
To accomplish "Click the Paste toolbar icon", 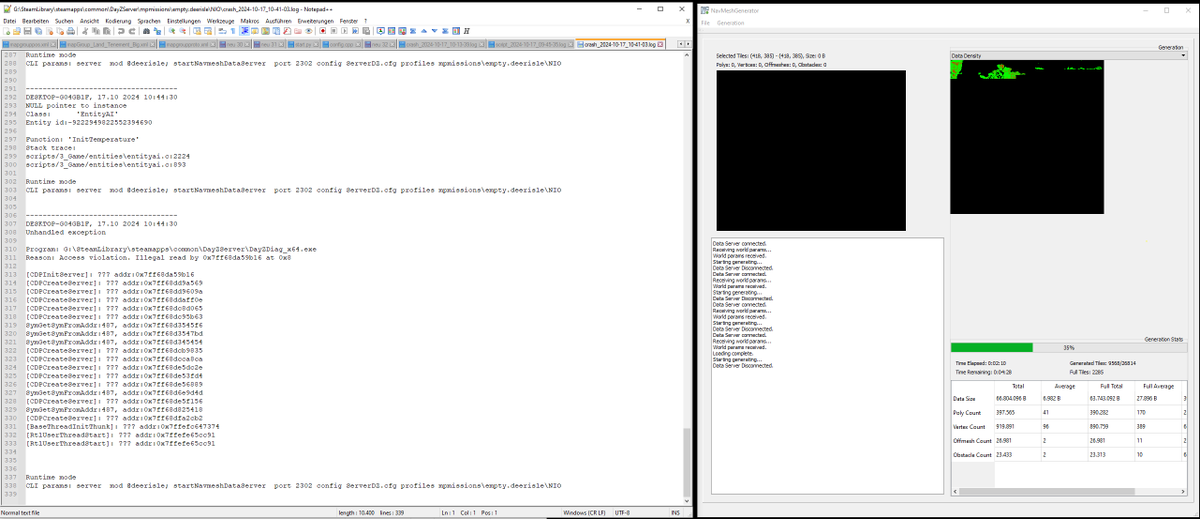I will tap(106, 31).
